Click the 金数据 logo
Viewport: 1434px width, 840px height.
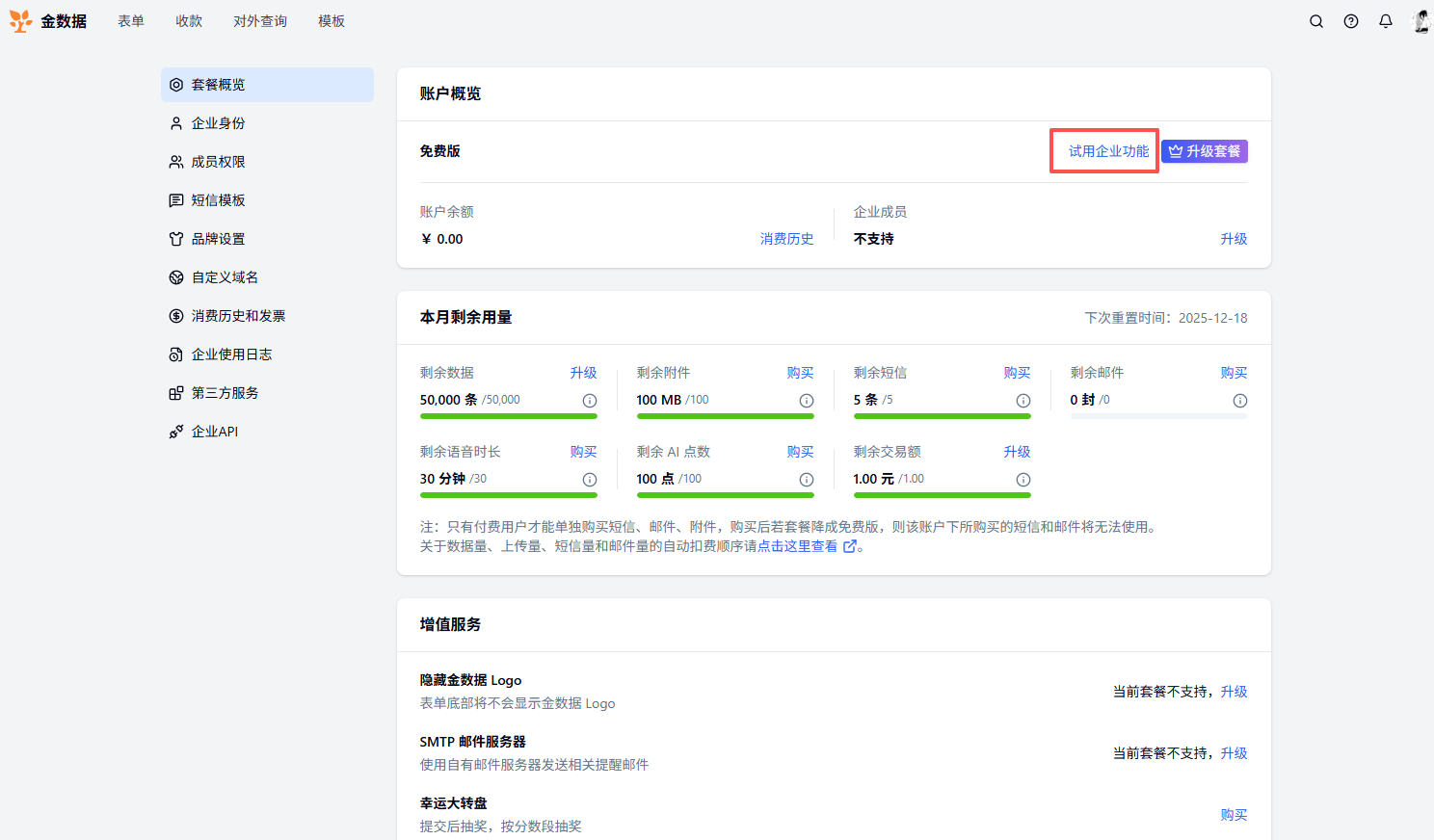[x=48, y=21]
